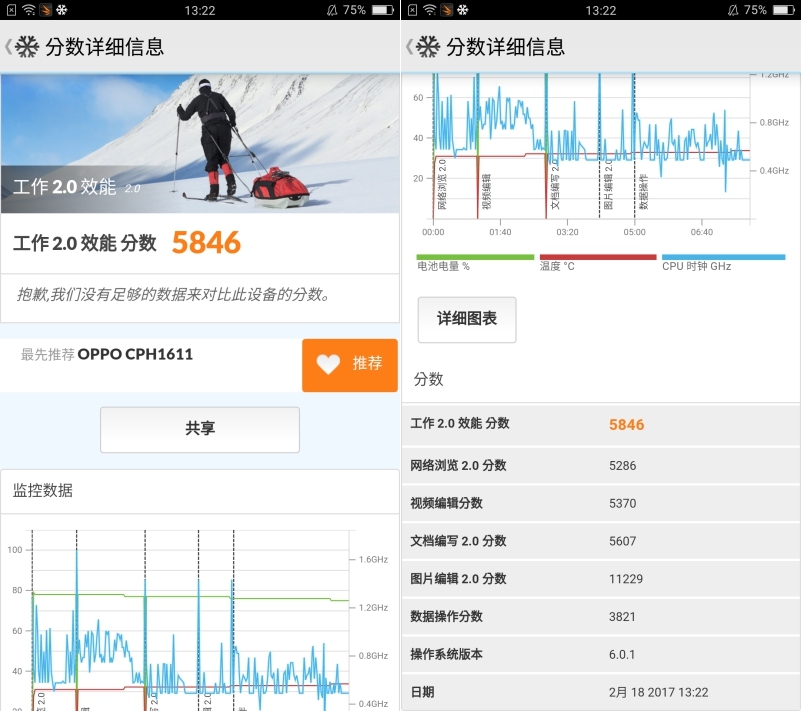
Task: Tap the 文档编写 2.0 分数 row
Action: point(601,541)
